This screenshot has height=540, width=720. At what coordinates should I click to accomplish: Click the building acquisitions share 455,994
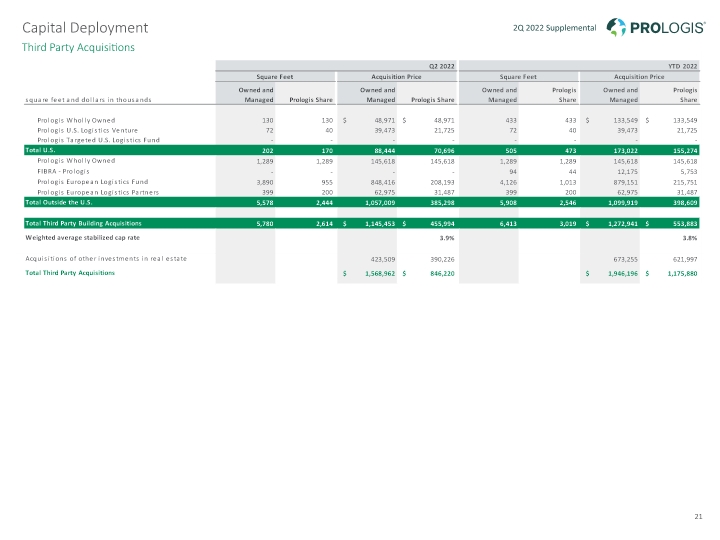[442, 224]
